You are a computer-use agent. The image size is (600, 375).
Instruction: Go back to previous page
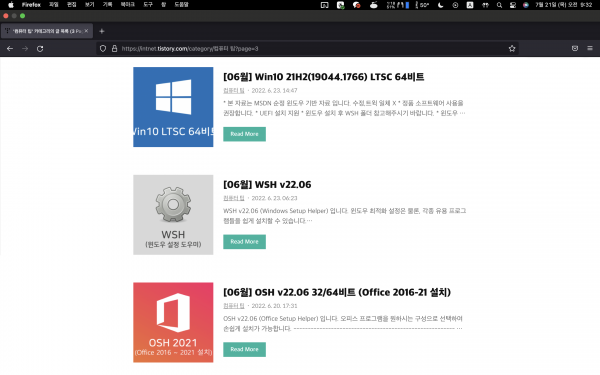click(10, 49)
